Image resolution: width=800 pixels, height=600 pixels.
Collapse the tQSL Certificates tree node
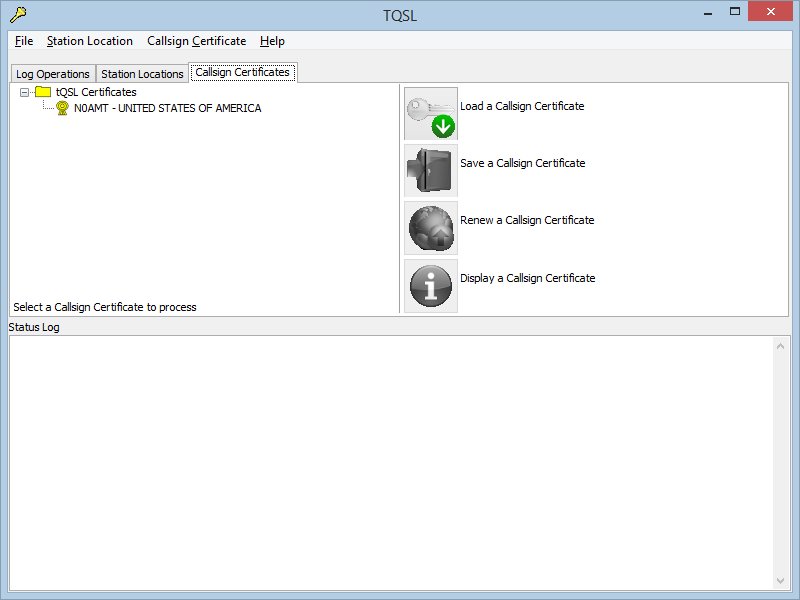click(24, 92)
